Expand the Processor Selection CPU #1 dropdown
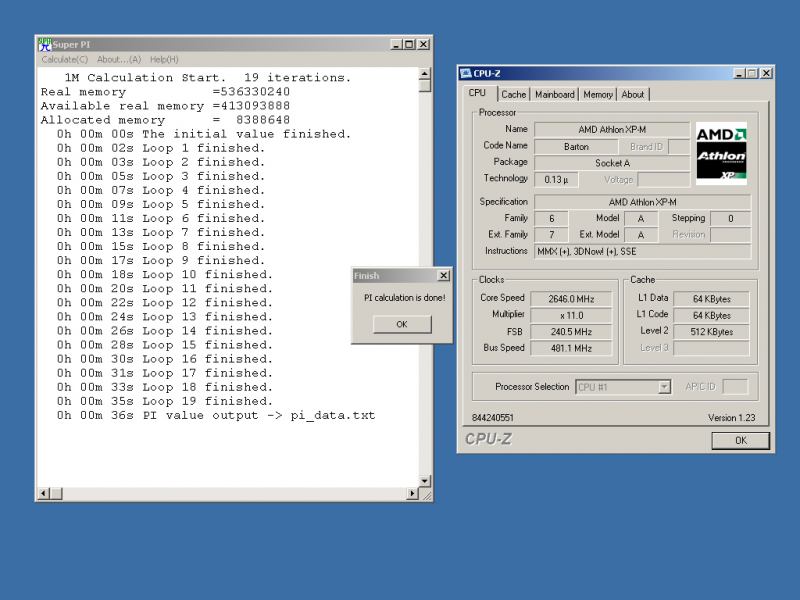Screen dimensions: 800x600 click(664, 387)
